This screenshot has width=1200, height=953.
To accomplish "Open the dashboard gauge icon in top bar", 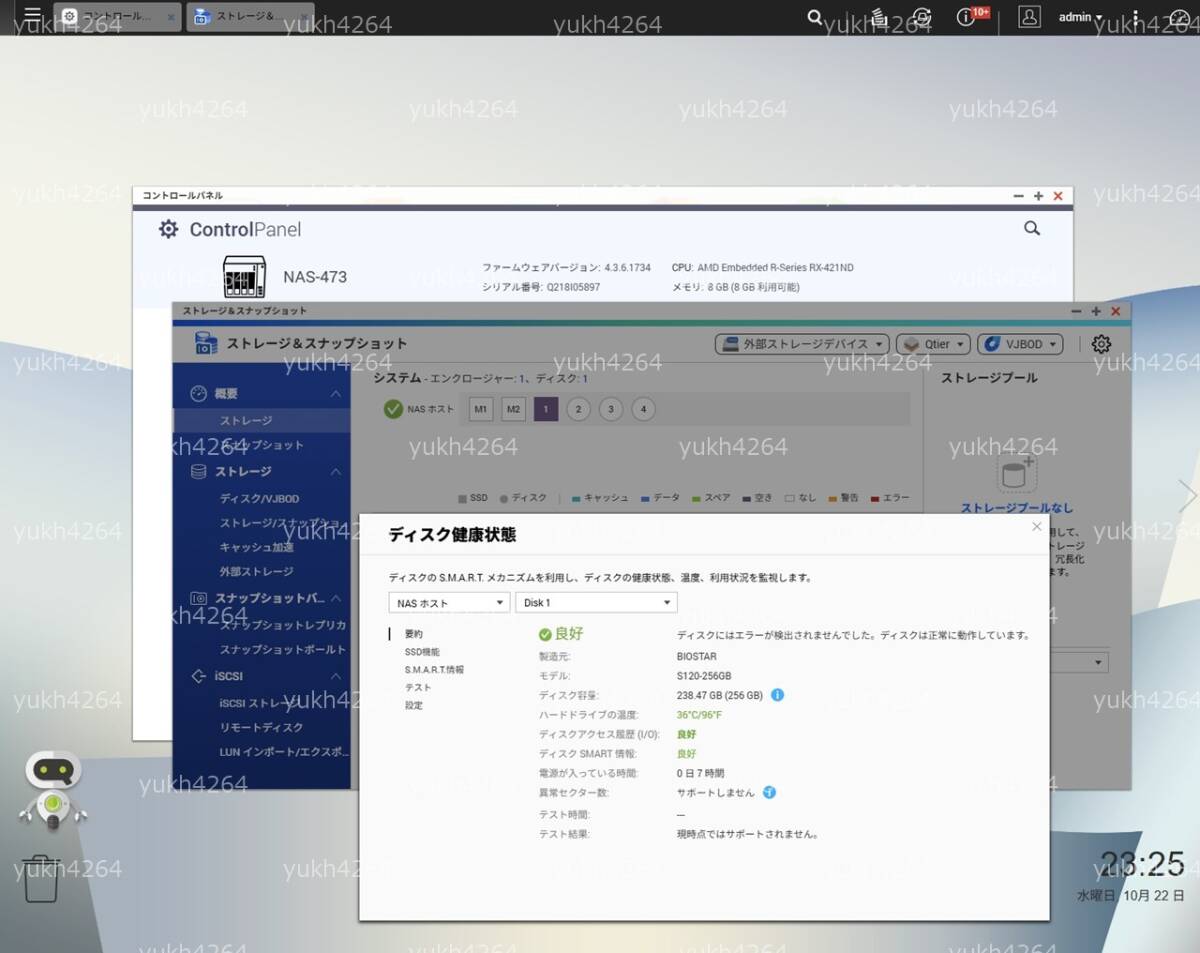I will pyautogui.click(x=1178, y=17).
